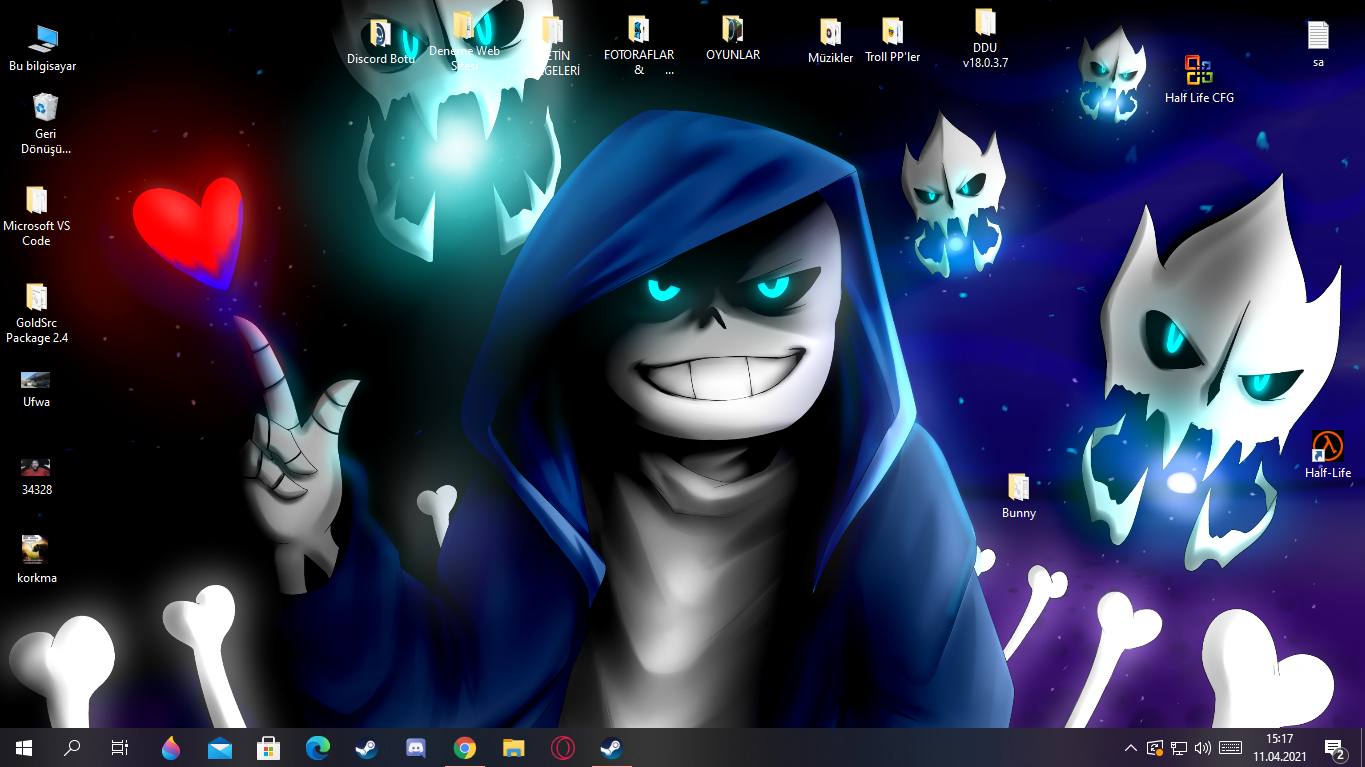Image resolution: width=1365 pixels, height=767 pixels.
Task: Open the Windows Start menu
Action: tap(24, 747)
